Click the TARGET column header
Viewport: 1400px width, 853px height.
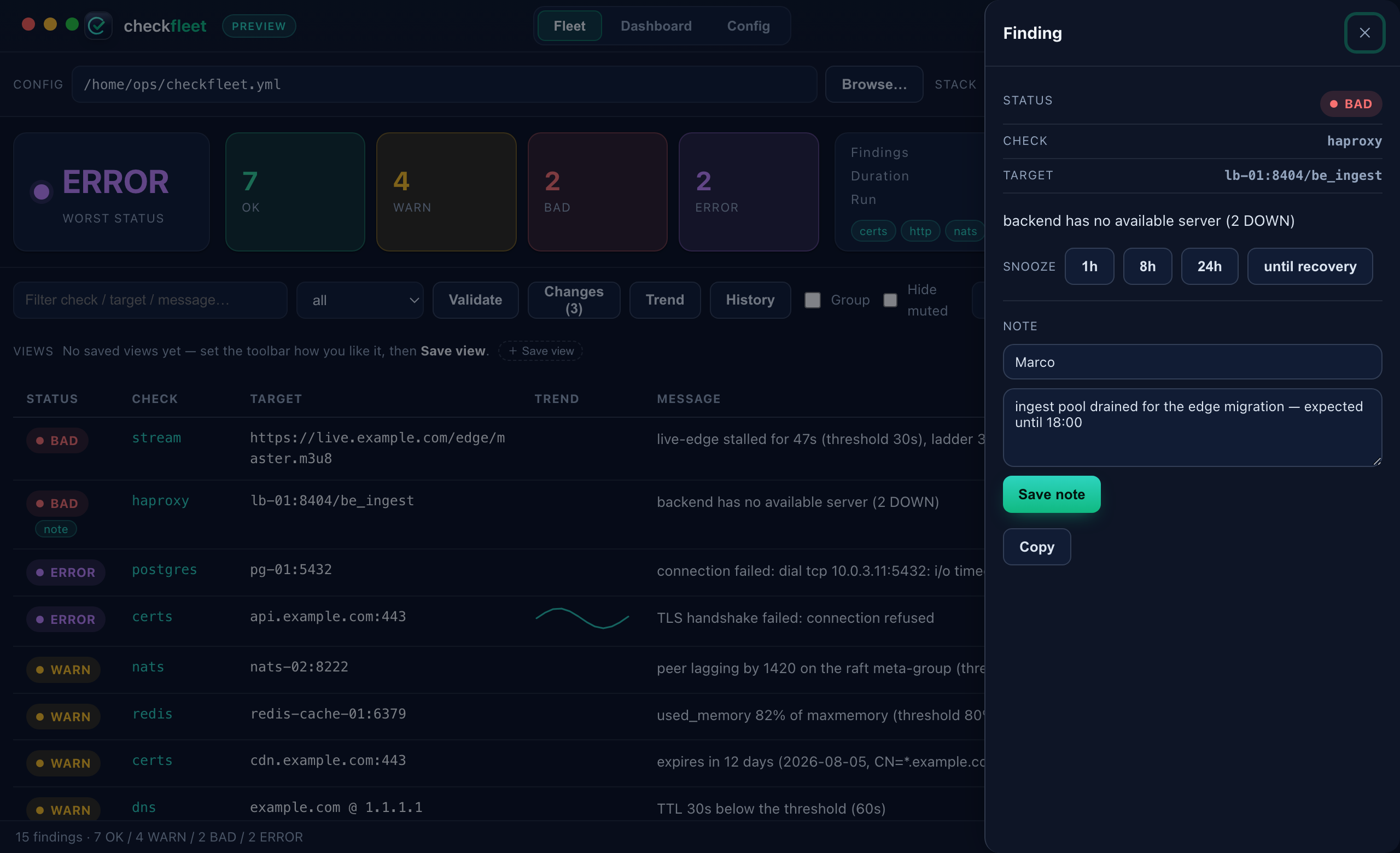[276, 399]
